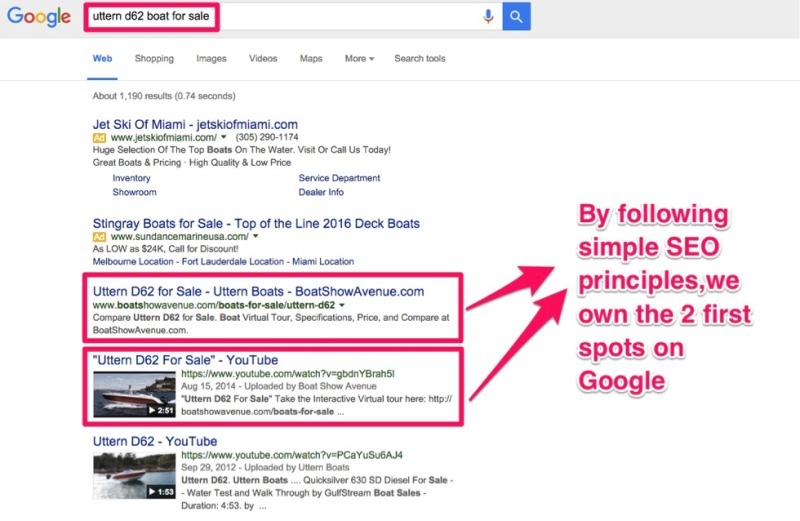Open Stingray Boats for Sale ad title
This screenshot has height=521, width=800.
pos(256,223)
